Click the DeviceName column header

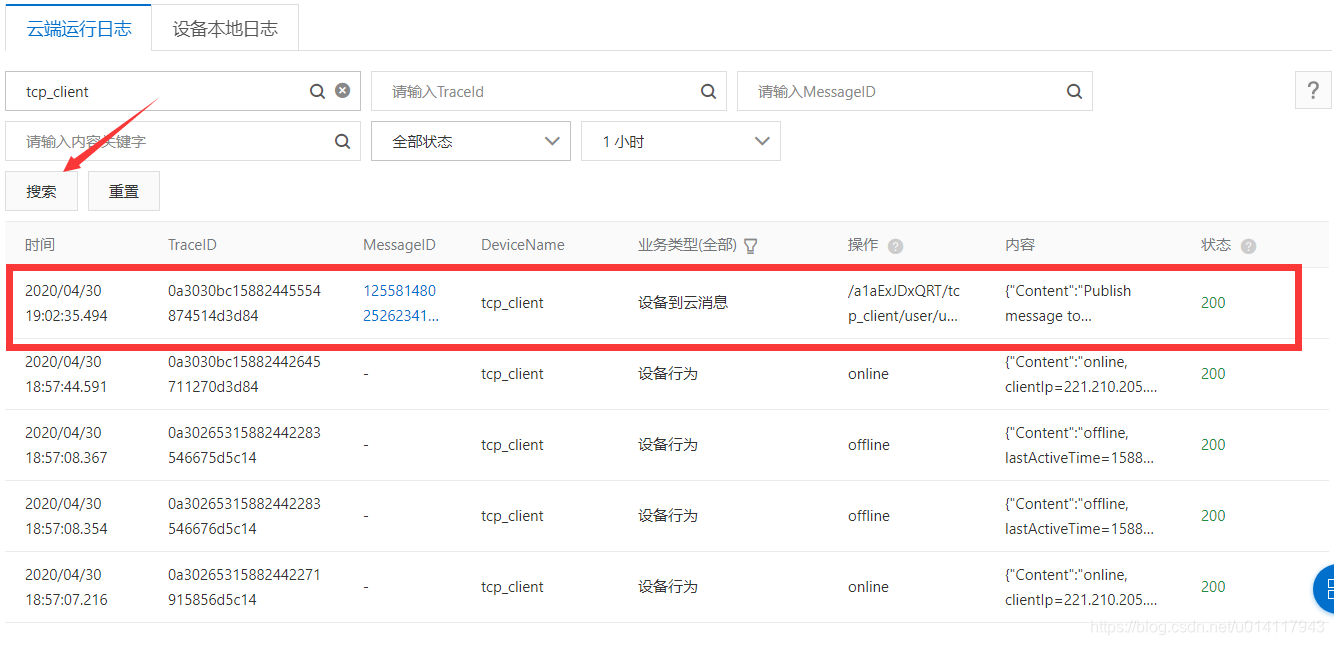pyautogui.click(x=523, y=245)
